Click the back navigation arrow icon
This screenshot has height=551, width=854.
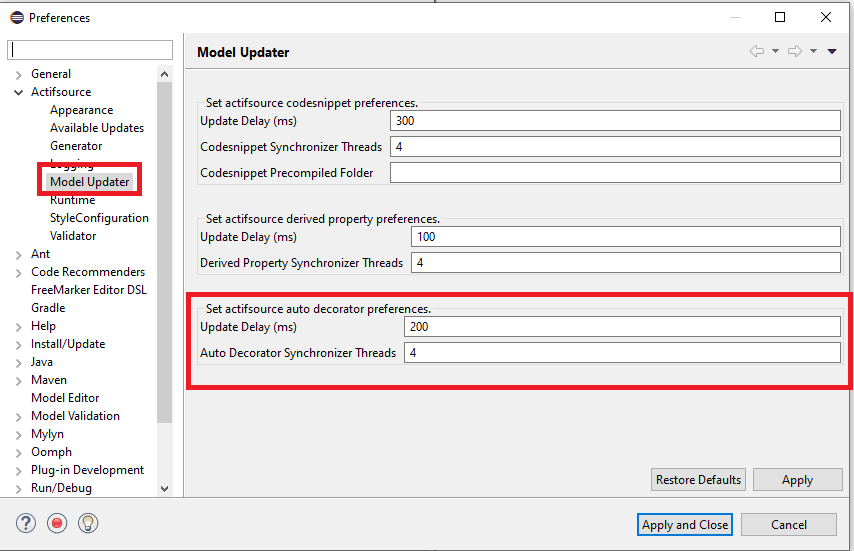(757, 52)
